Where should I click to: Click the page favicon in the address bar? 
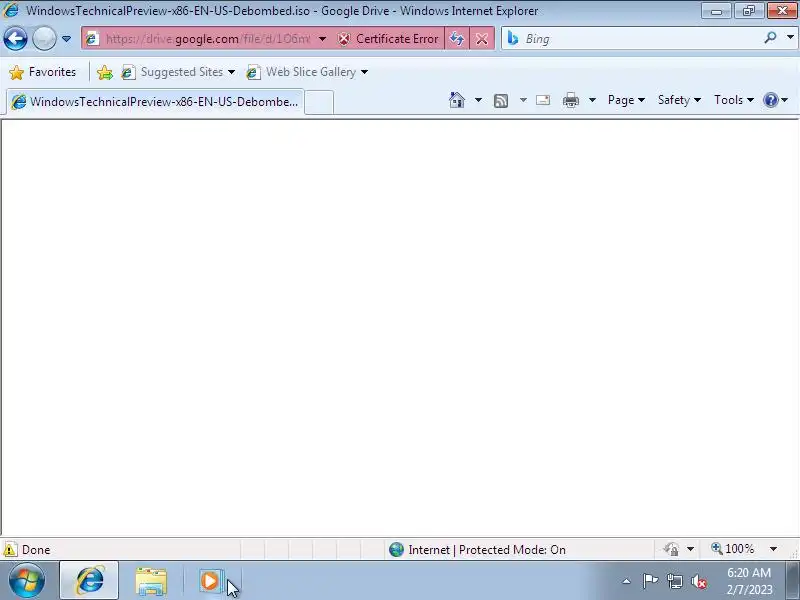(92, 39)
